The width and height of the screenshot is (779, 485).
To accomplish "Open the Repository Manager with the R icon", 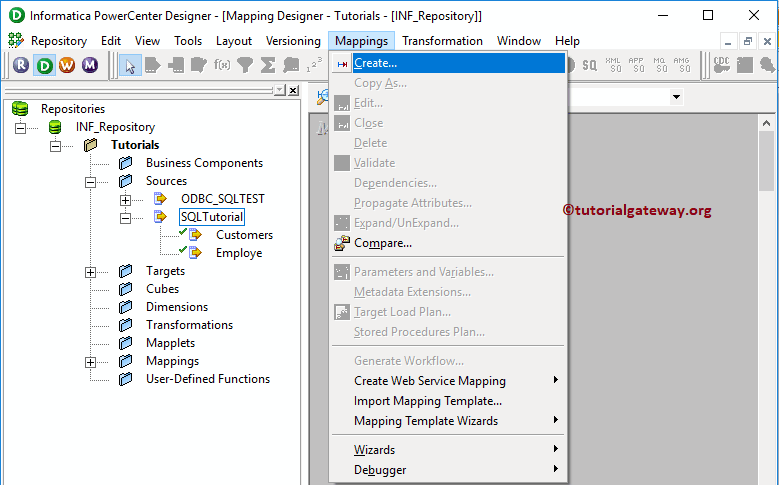I will point(21,65).
